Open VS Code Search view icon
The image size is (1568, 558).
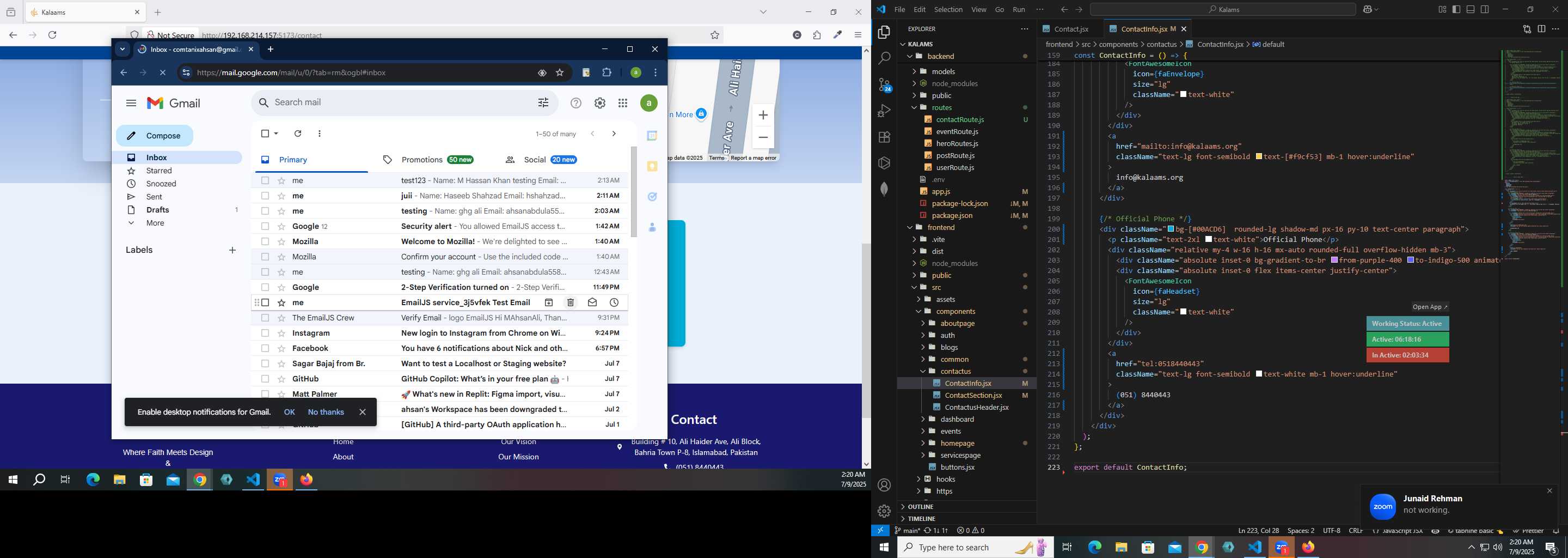click(x=884, y=58)
